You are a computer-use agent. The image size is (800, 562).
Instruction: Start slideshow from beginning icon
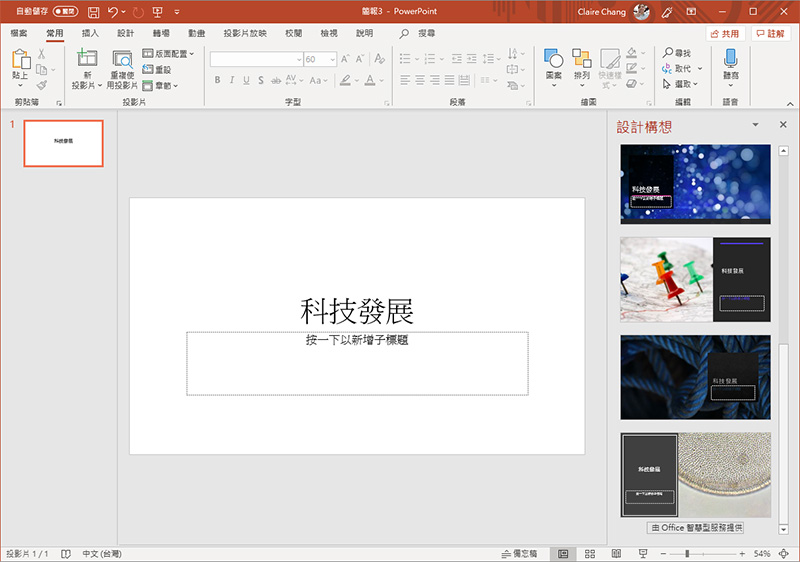(158, 12)
